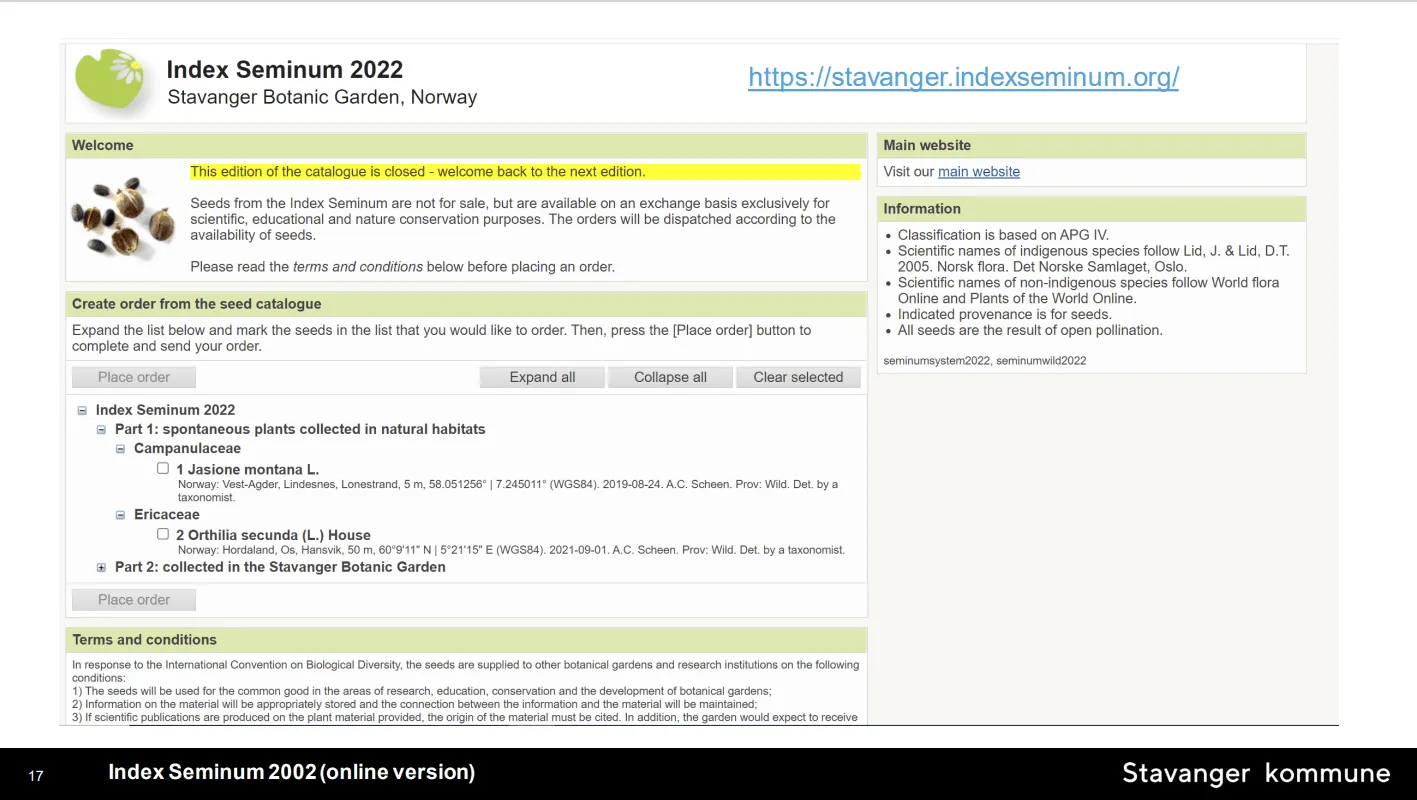The image size is (1417, 800).
Task: Open the main website link
Action: point(979,172)
